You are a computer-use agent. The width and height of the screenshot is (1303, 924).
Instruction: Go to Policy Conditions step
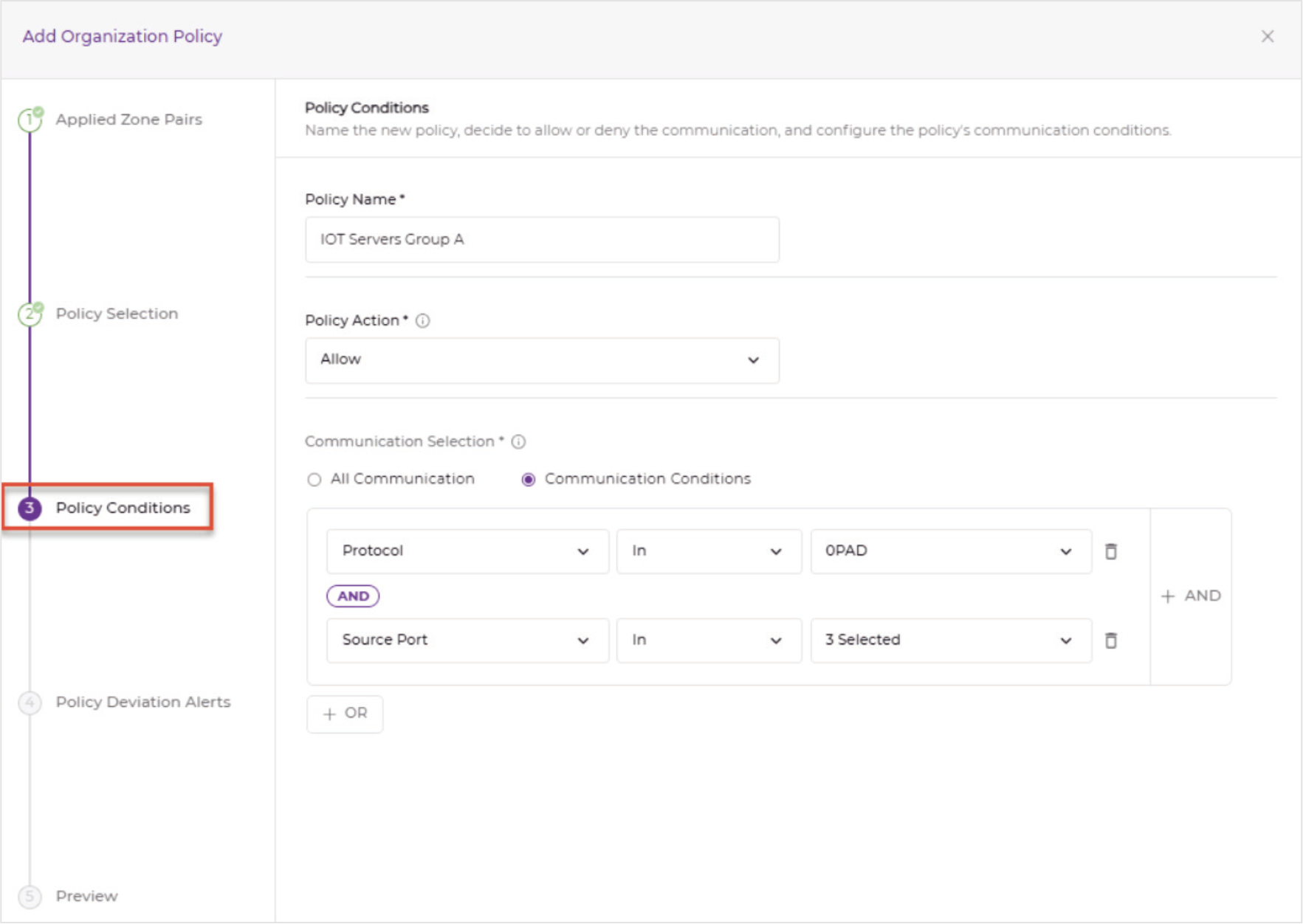(x=123, y=508)
